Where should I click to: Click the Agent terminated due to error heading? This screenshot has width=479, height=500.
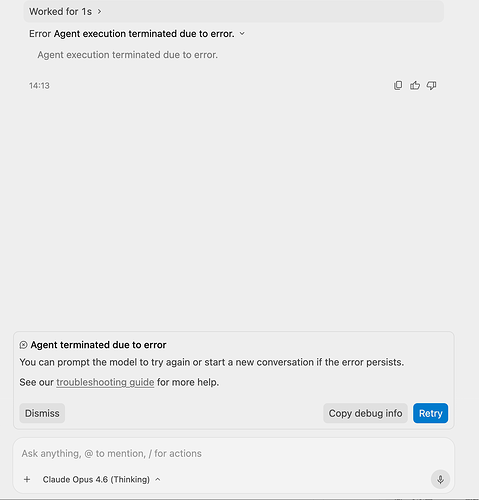(98, 345)
